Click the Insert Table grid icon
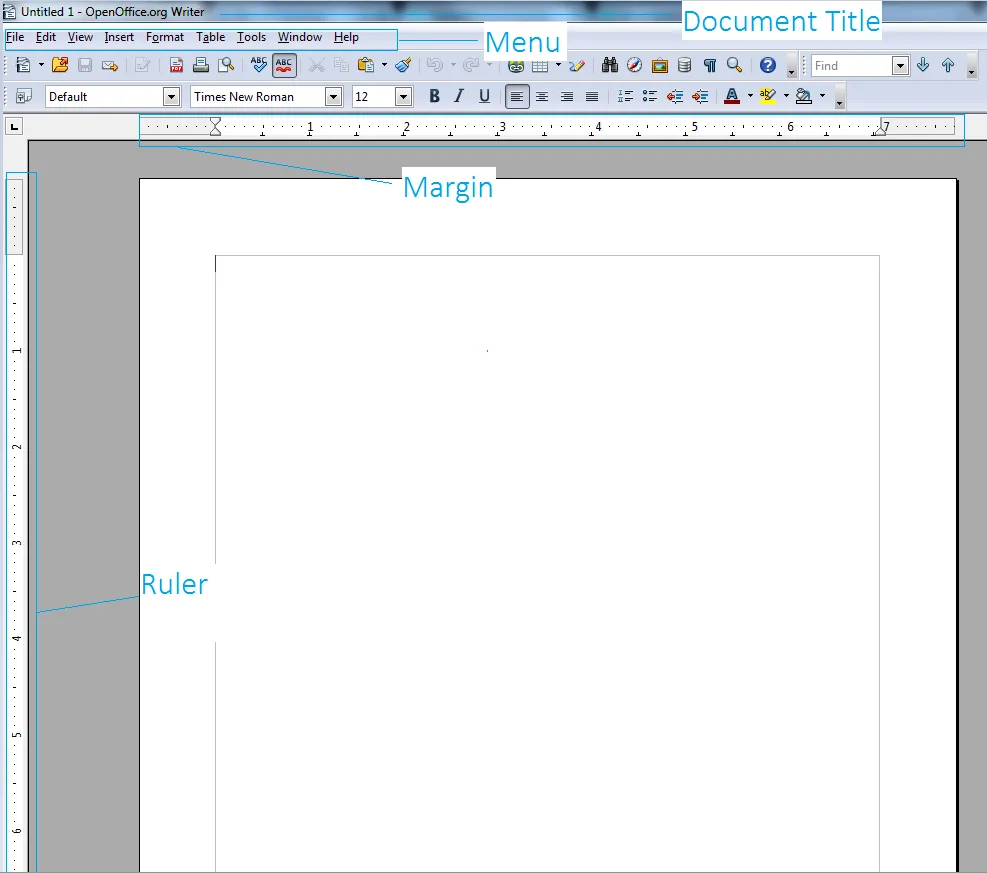This screenshot has height=873, width=987. click(x=540, y=65)
